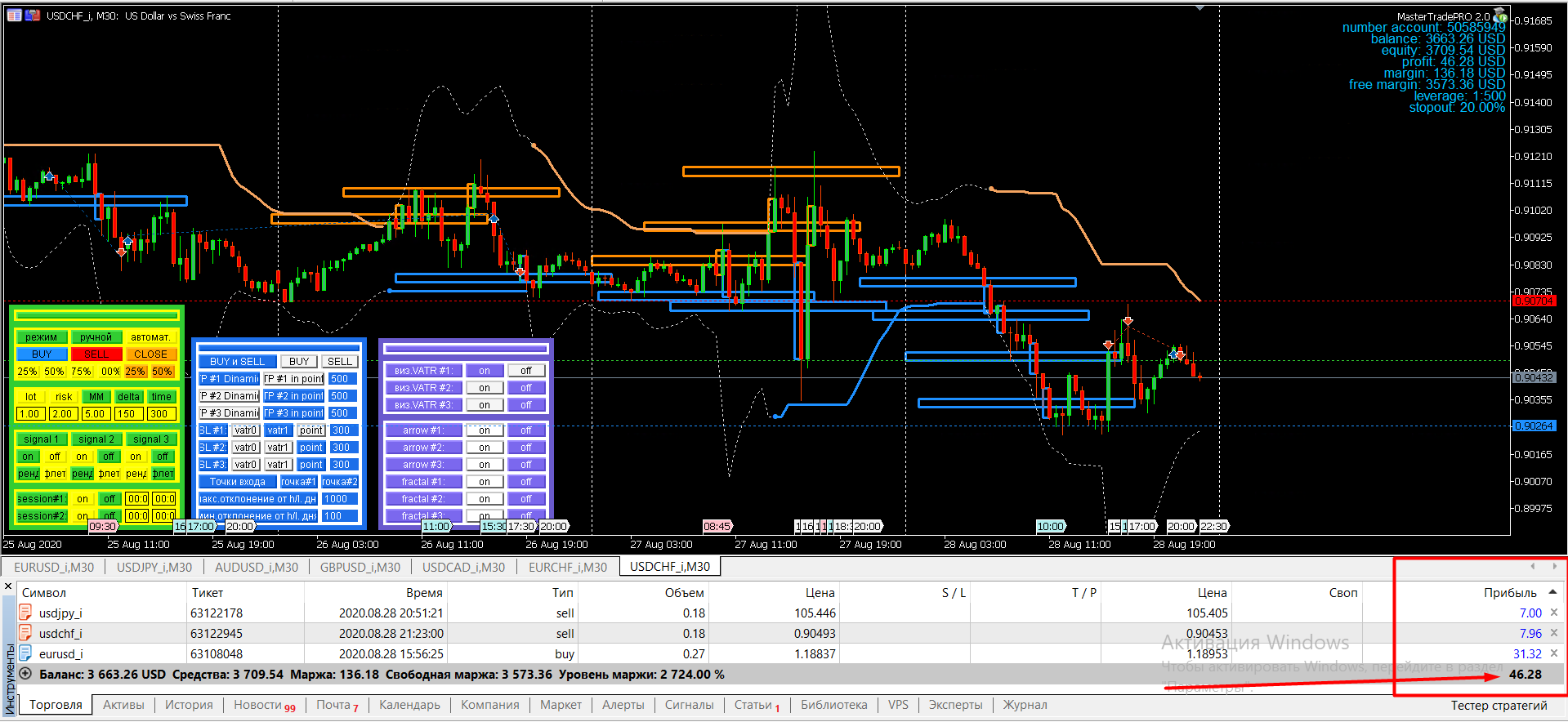Close the usdchf_i position with its X
The width and height of the screenshot is (1568, 722).
(x=1553, y=633)
